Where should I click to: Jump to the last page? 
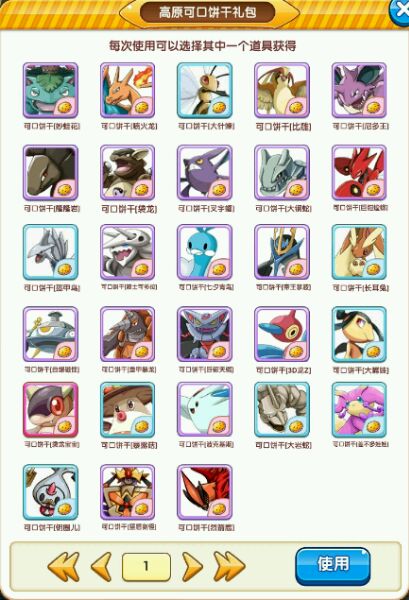pyautogui.click(x=229, y=566)
